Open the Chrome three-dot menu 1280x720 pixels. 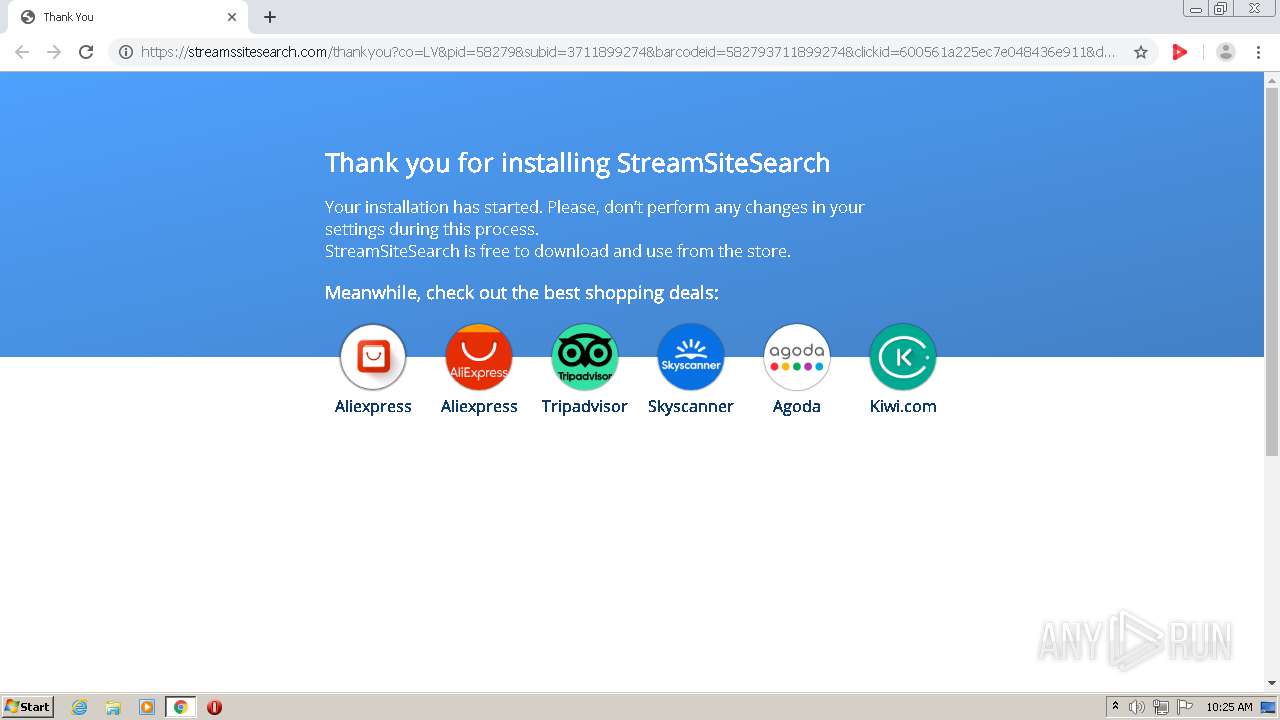pos(1259,52)
